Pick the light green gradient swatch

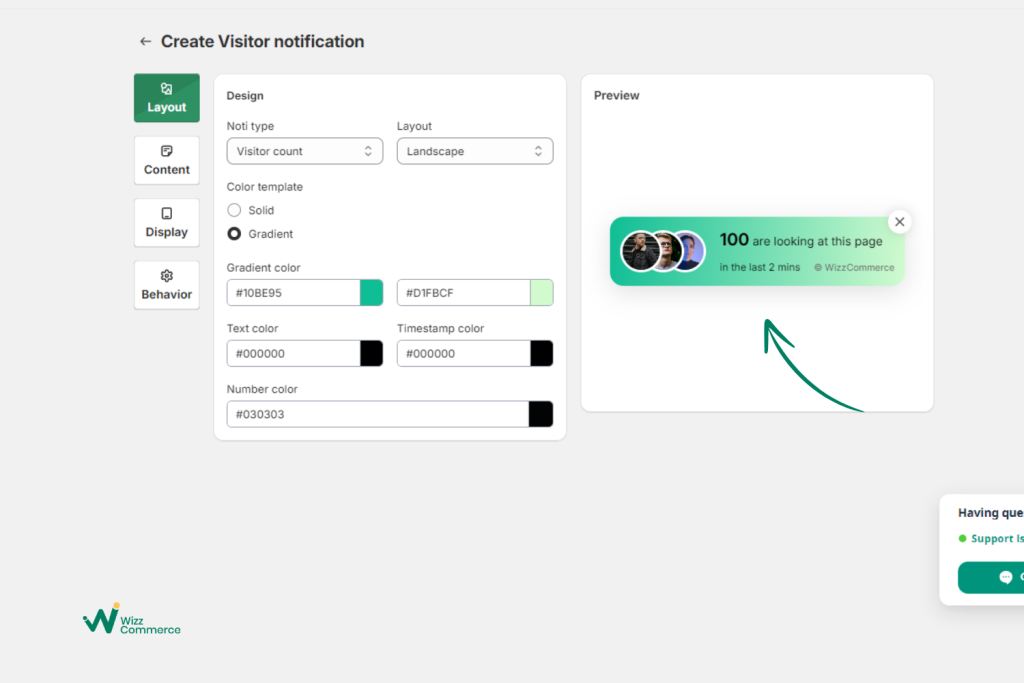(x=542, y=293)
